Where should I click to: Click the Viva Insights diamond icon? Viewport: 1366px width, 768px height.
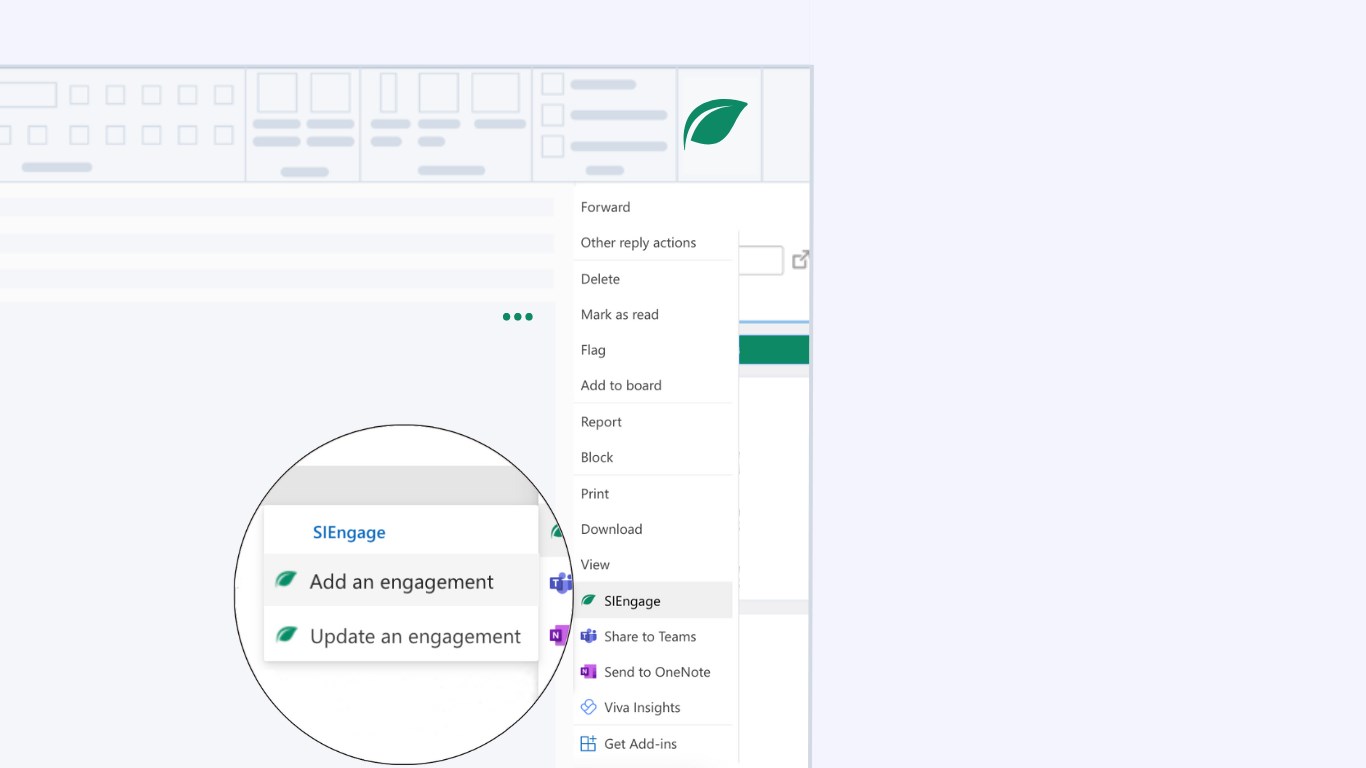(589, 708)
